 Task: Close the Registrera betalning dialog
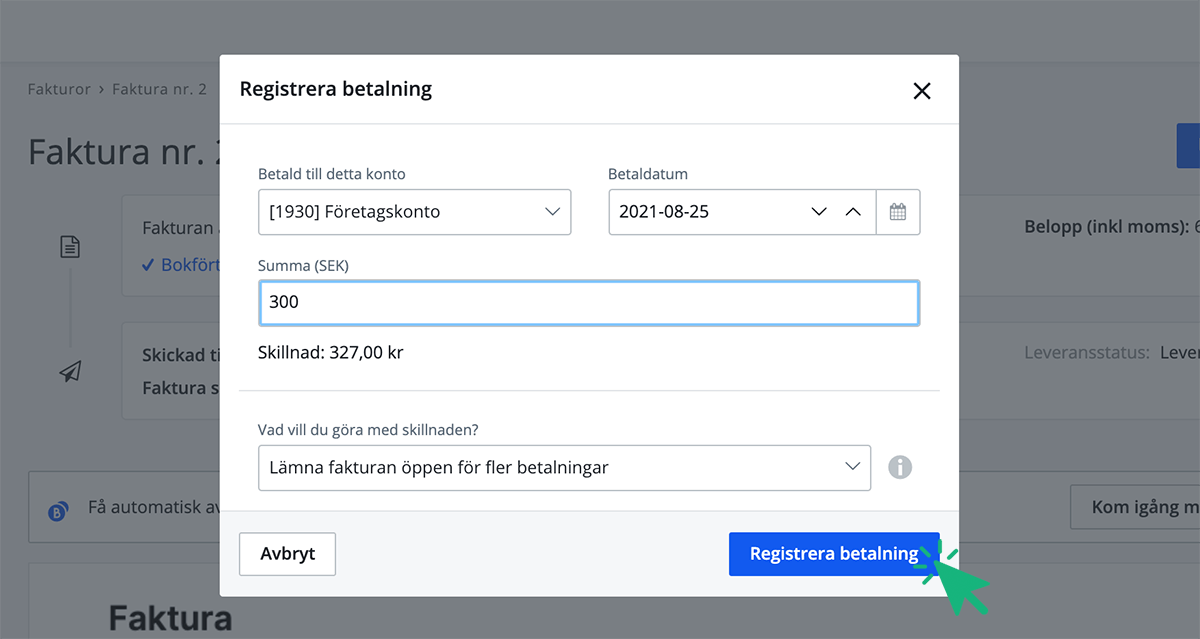[921, 90]
